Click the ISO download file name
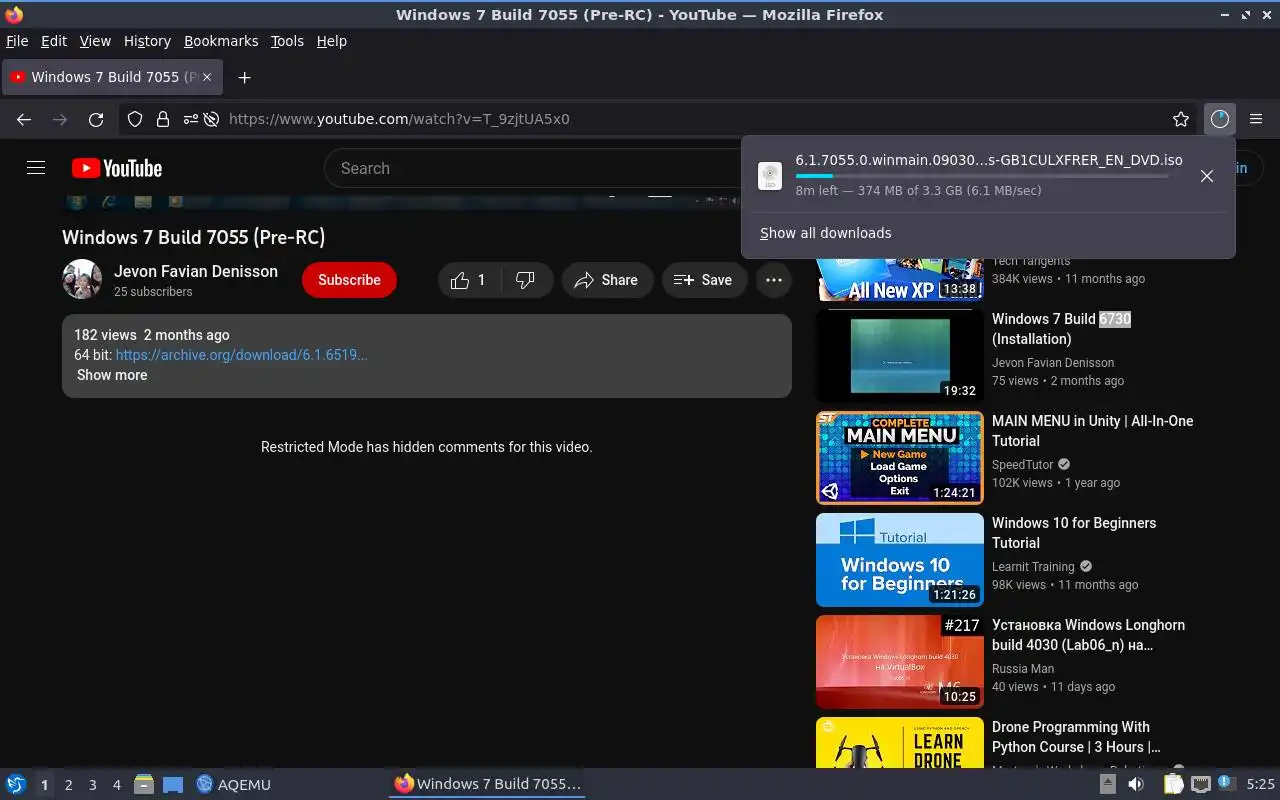Viewport: 1280px width, 800px height. pyautogui.click(x=989, y=160)
